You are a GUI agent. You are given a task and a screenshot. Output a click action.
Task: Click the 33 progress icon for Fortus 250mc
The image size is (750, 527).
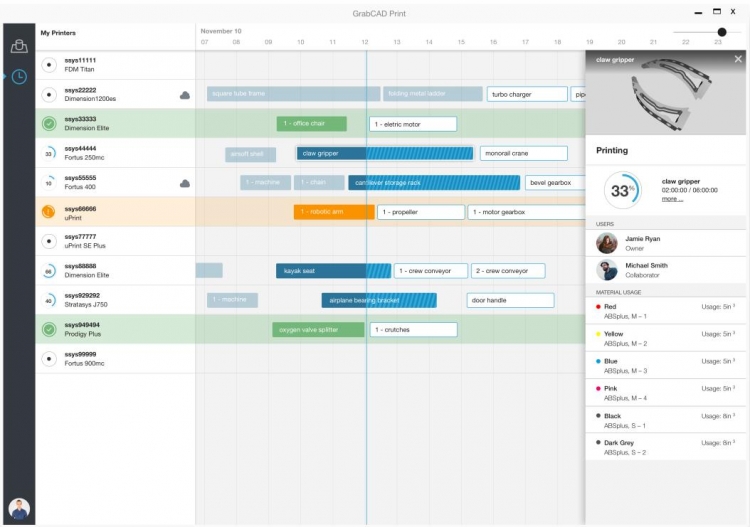[49, 154]
